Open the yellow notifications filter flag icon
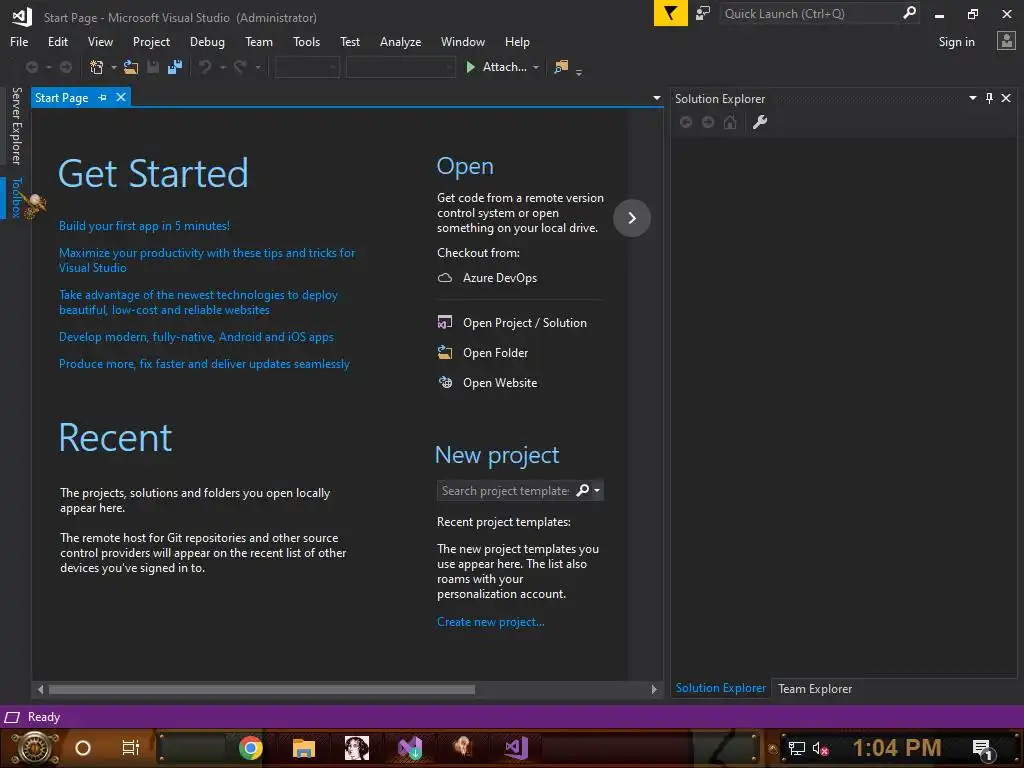1024x768 pixels. click(x=671, y=13)
